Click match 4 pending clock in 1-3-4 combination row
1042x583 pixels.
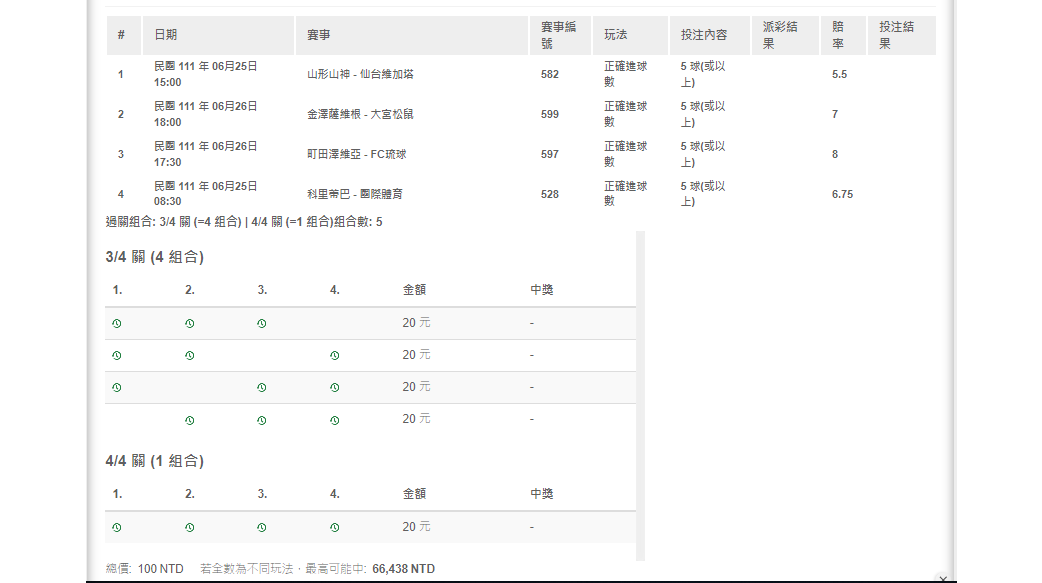pos(334,388)
